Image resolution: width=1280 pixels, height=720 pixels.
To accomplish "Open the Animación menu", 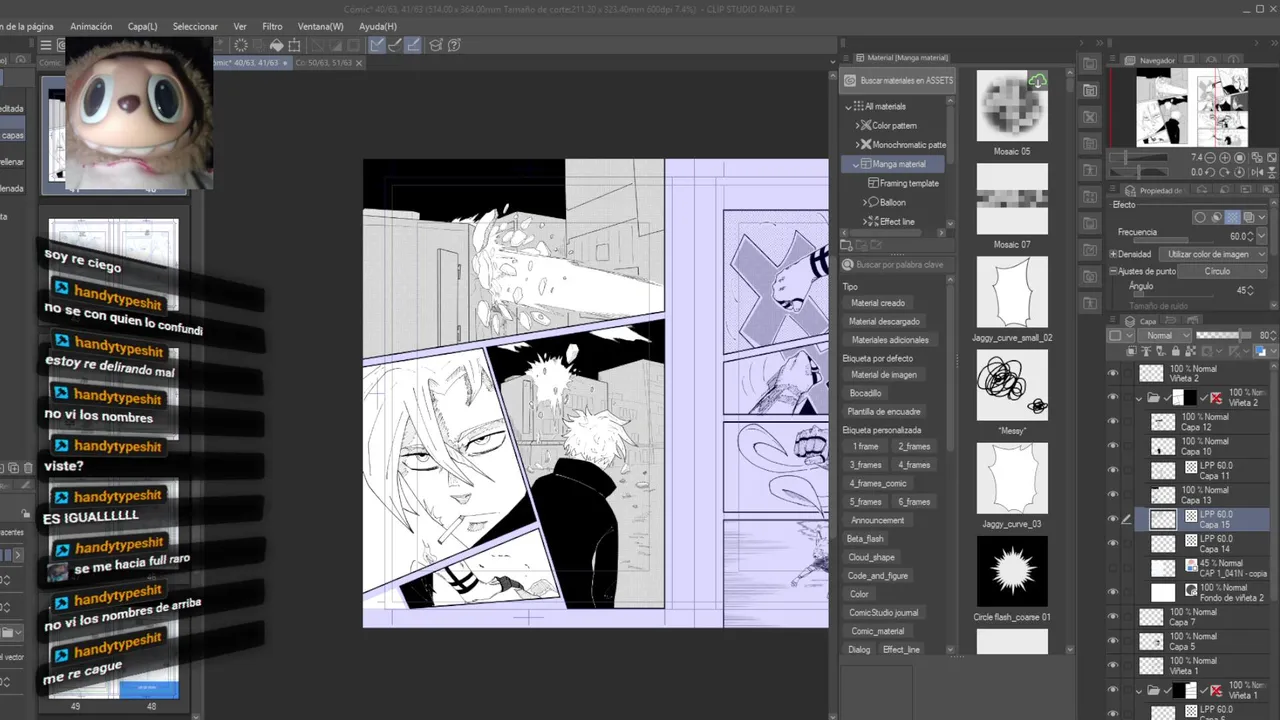I will click(91, 26).
